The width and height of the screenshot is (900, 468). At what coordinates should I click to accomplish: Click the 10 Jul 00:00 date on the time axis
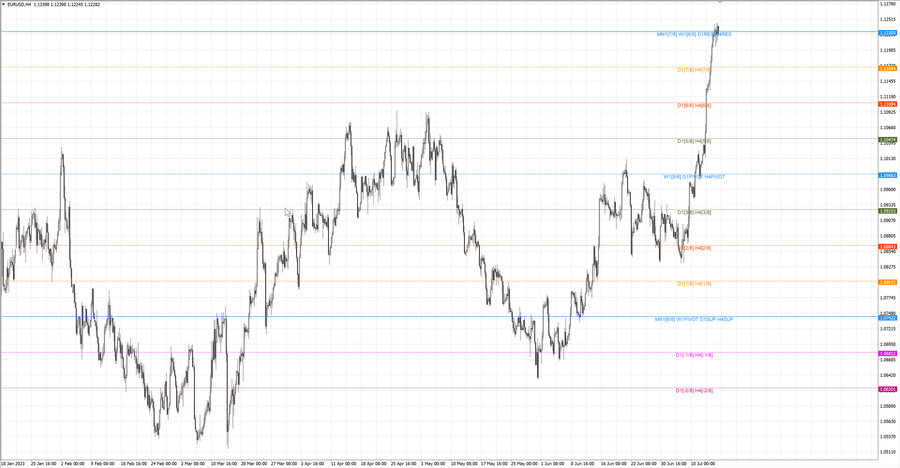(703, 463)
